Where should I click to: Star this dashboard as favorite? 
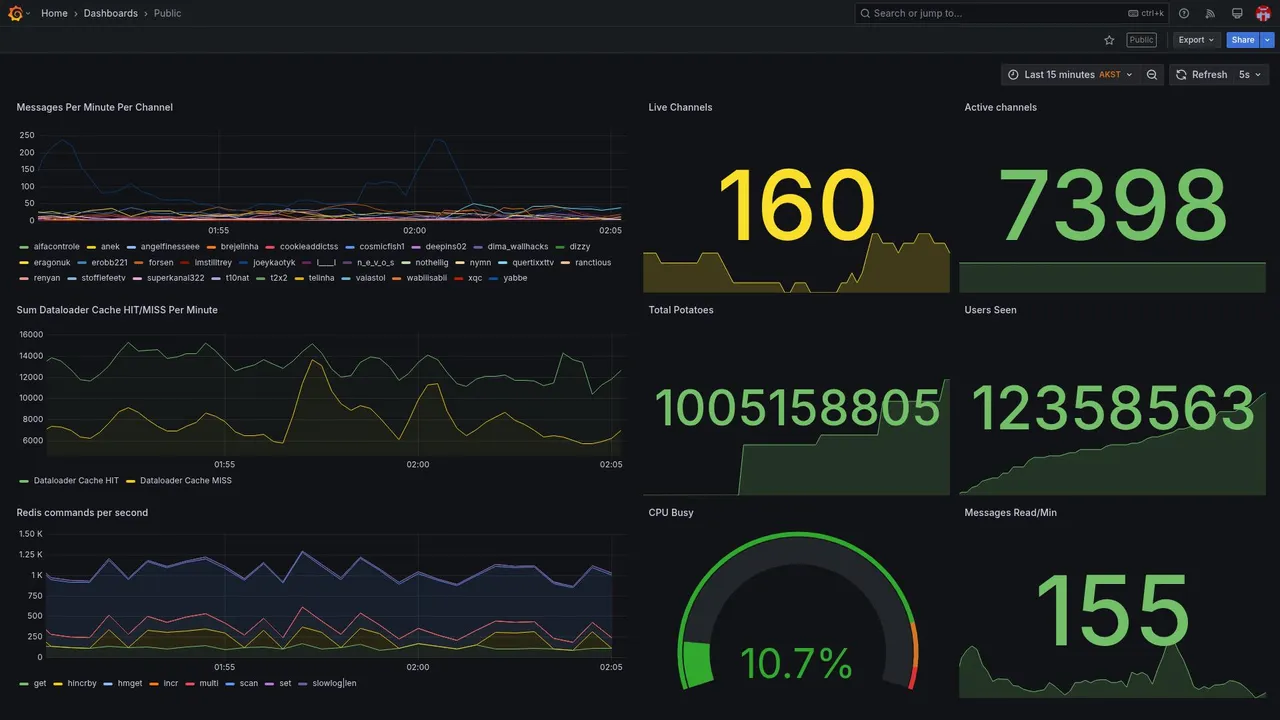tap(1109, 40)
